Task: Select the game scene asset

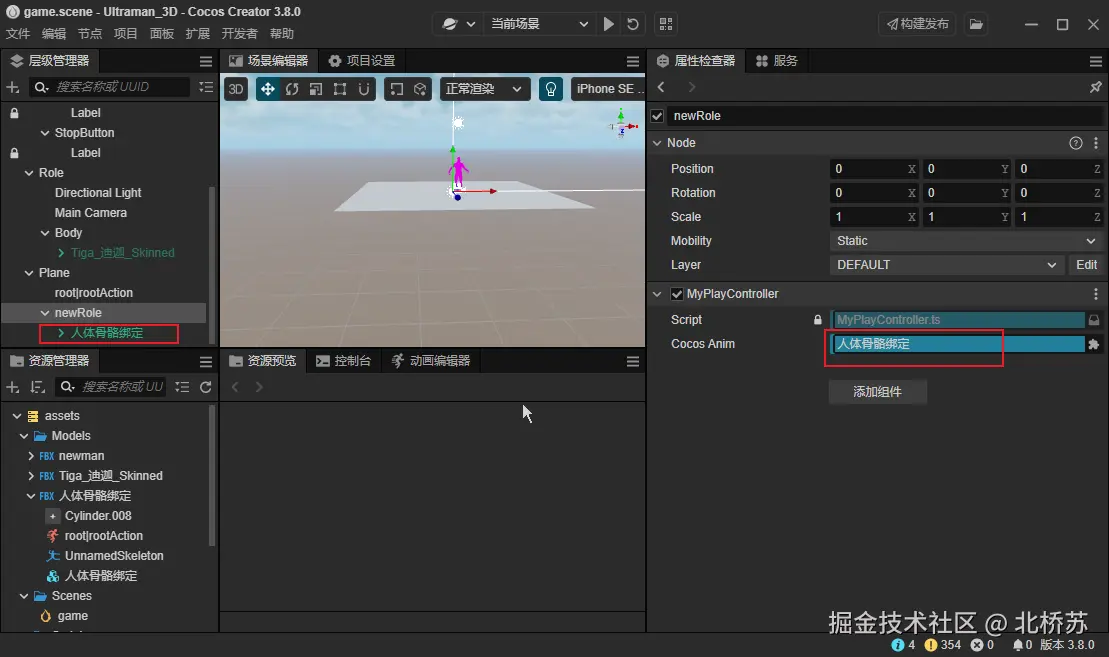Action: 73,616
